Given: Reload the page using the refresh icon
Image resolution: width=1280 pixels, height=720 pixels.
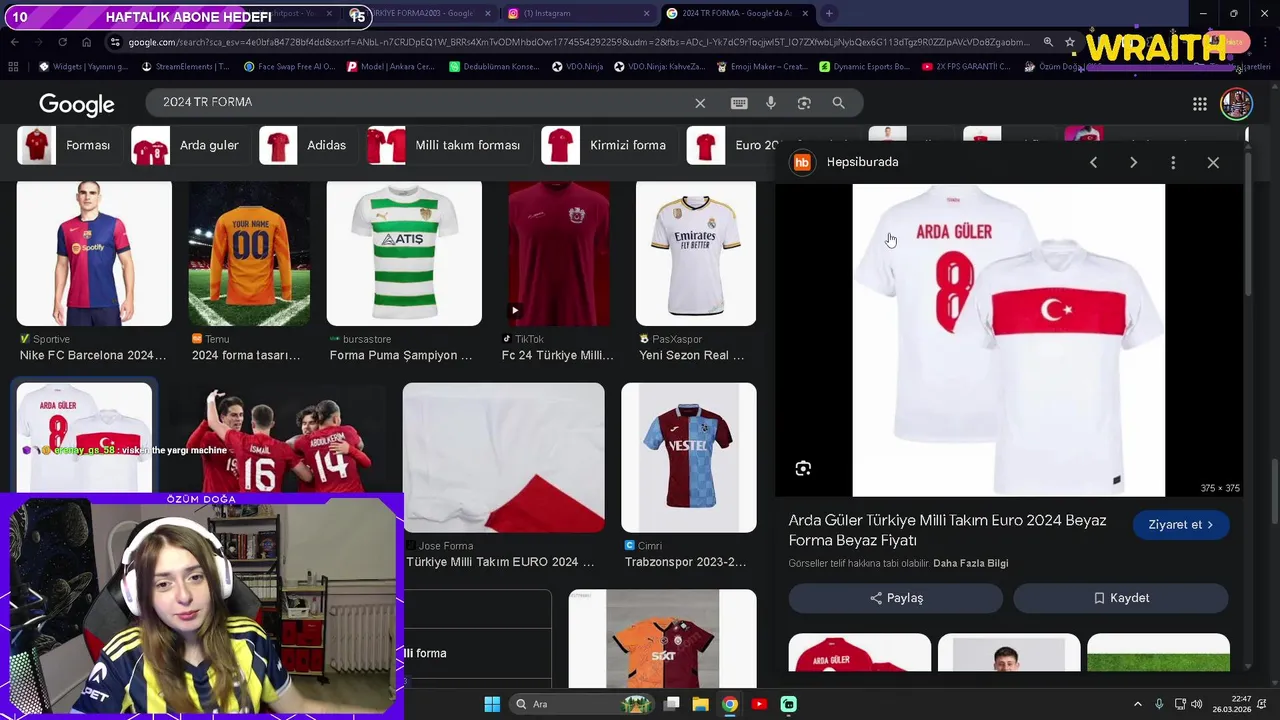Looking at the screenshot, I should [x=62, y=42].
